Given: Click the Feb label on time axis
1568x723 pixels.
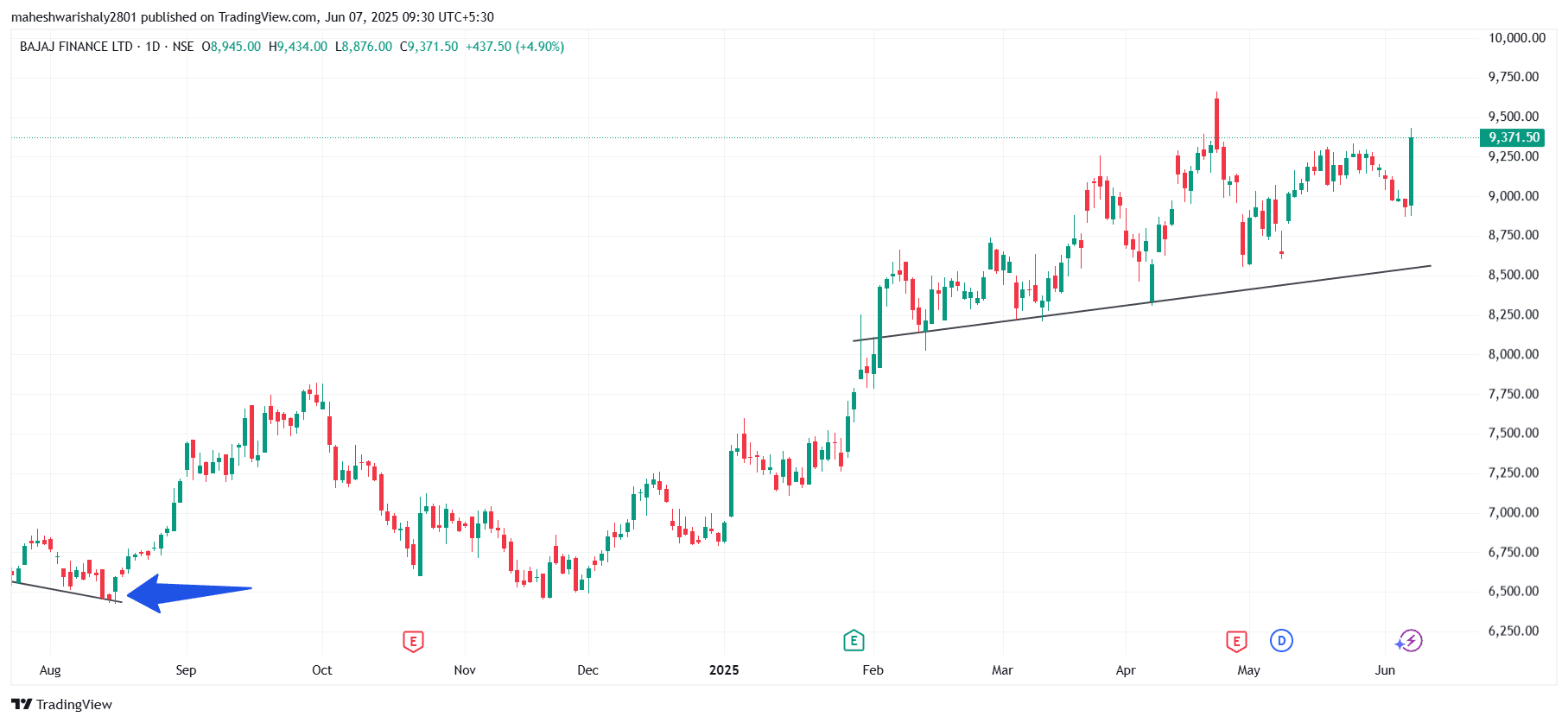Looking at the screenshot, I should tap(873, 670).
